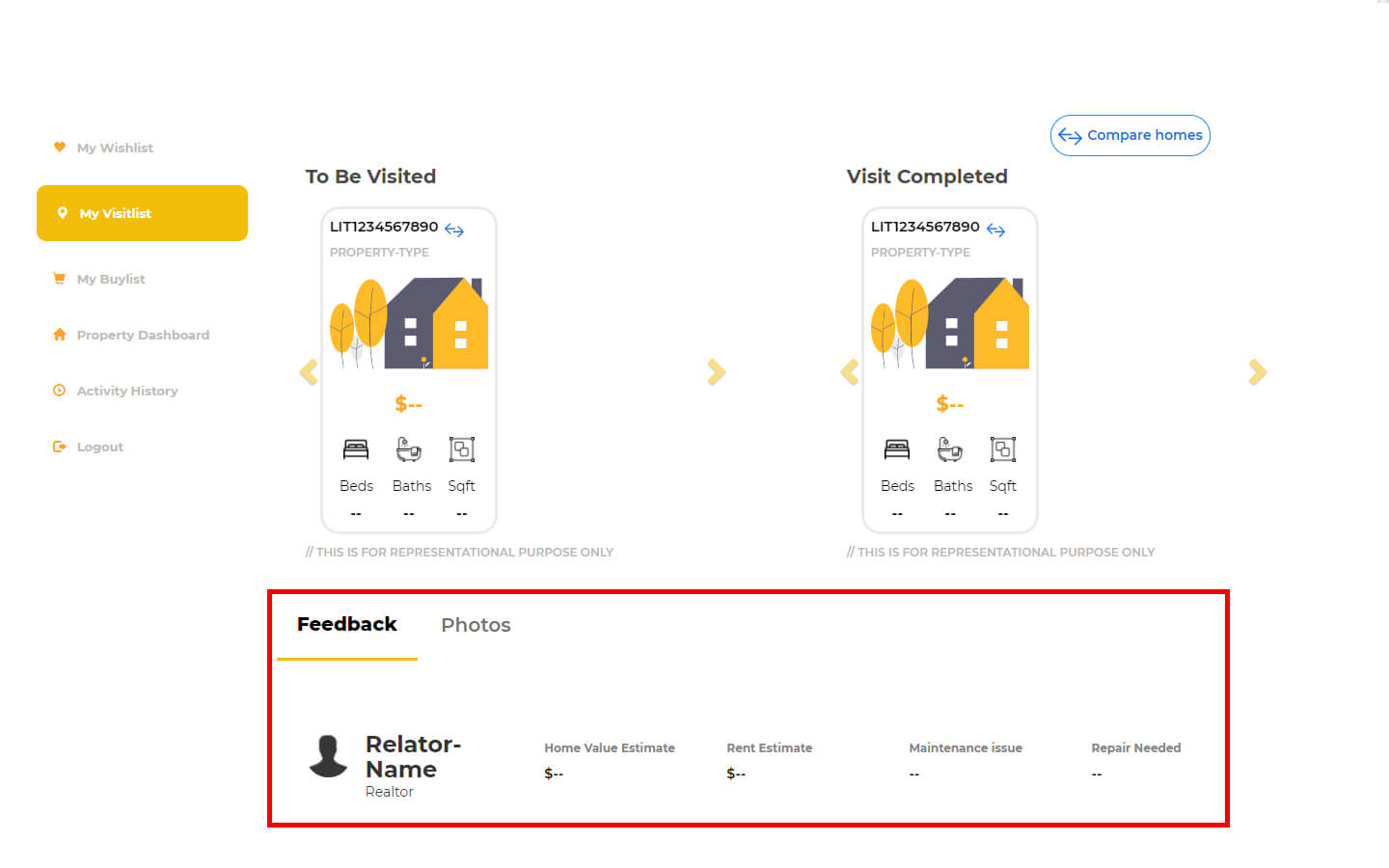Click the Visit Completed house thumbnail
1389x868 pixels.
coord(950,324)
